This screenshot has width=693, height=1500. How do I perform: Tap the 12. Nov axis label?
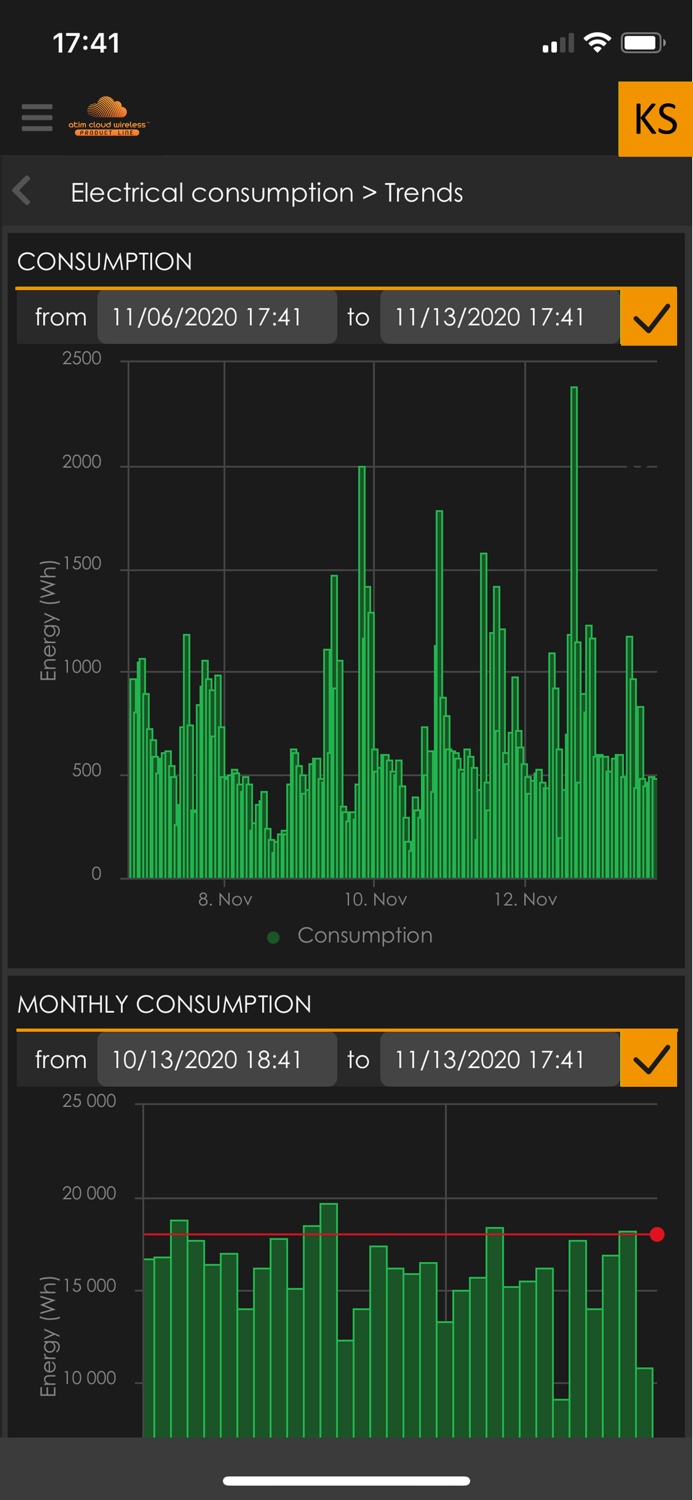526,899
